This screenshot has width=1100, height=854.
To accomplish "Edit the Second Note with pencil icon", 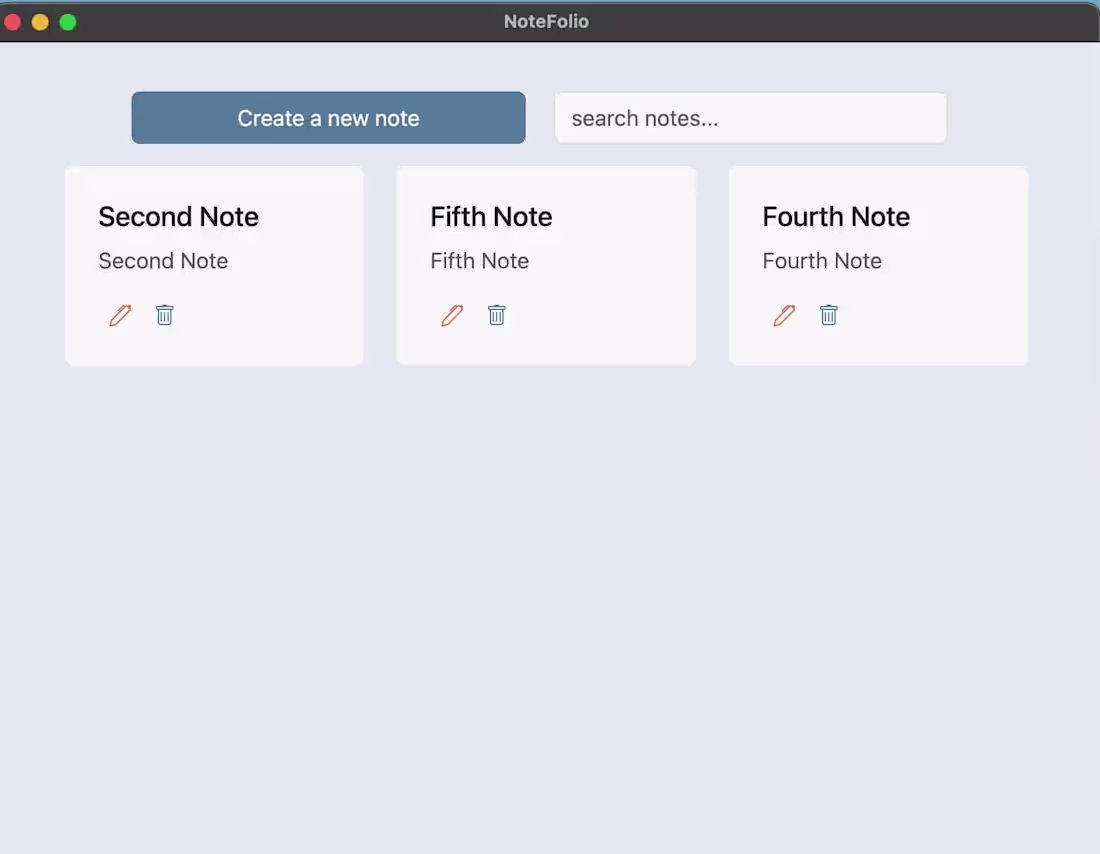I will click(120, 316).
